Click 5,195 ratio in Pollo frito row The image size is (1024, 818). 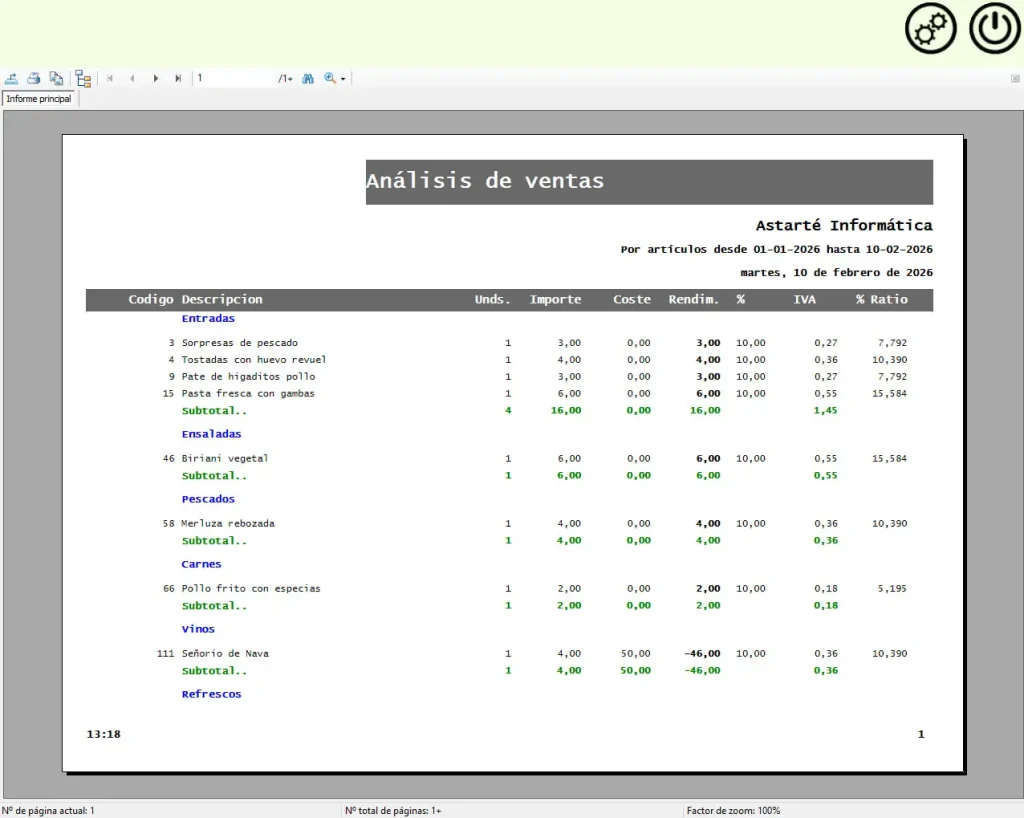pyautogui.click(x=892, y=588)
